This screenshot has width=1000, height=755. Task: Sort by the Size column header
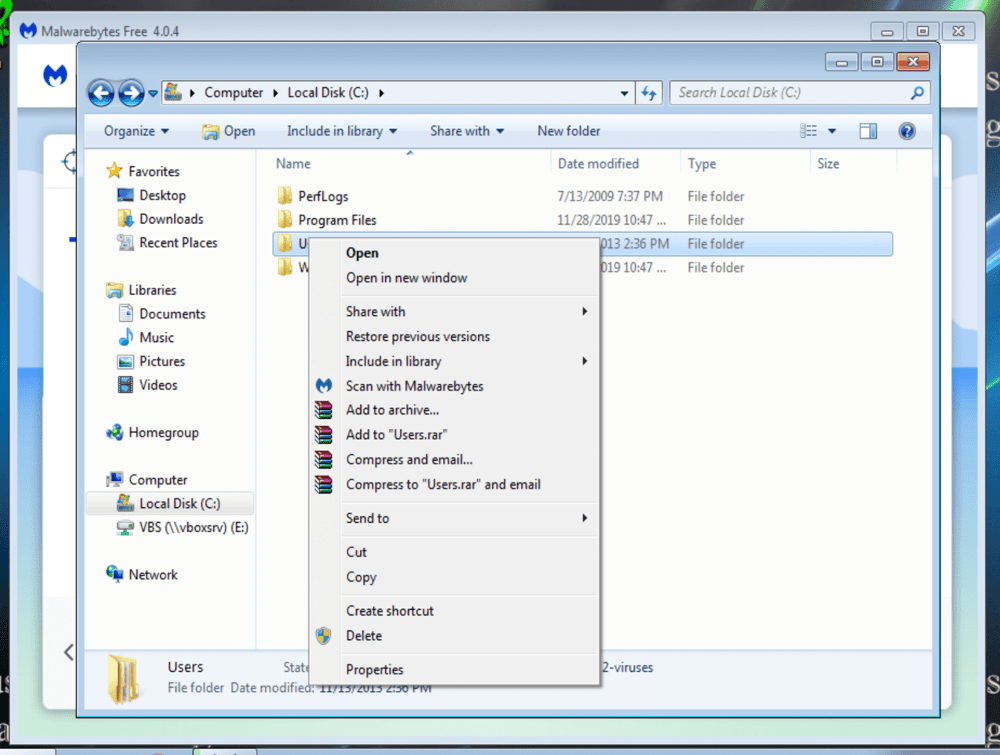coord(828,164)
